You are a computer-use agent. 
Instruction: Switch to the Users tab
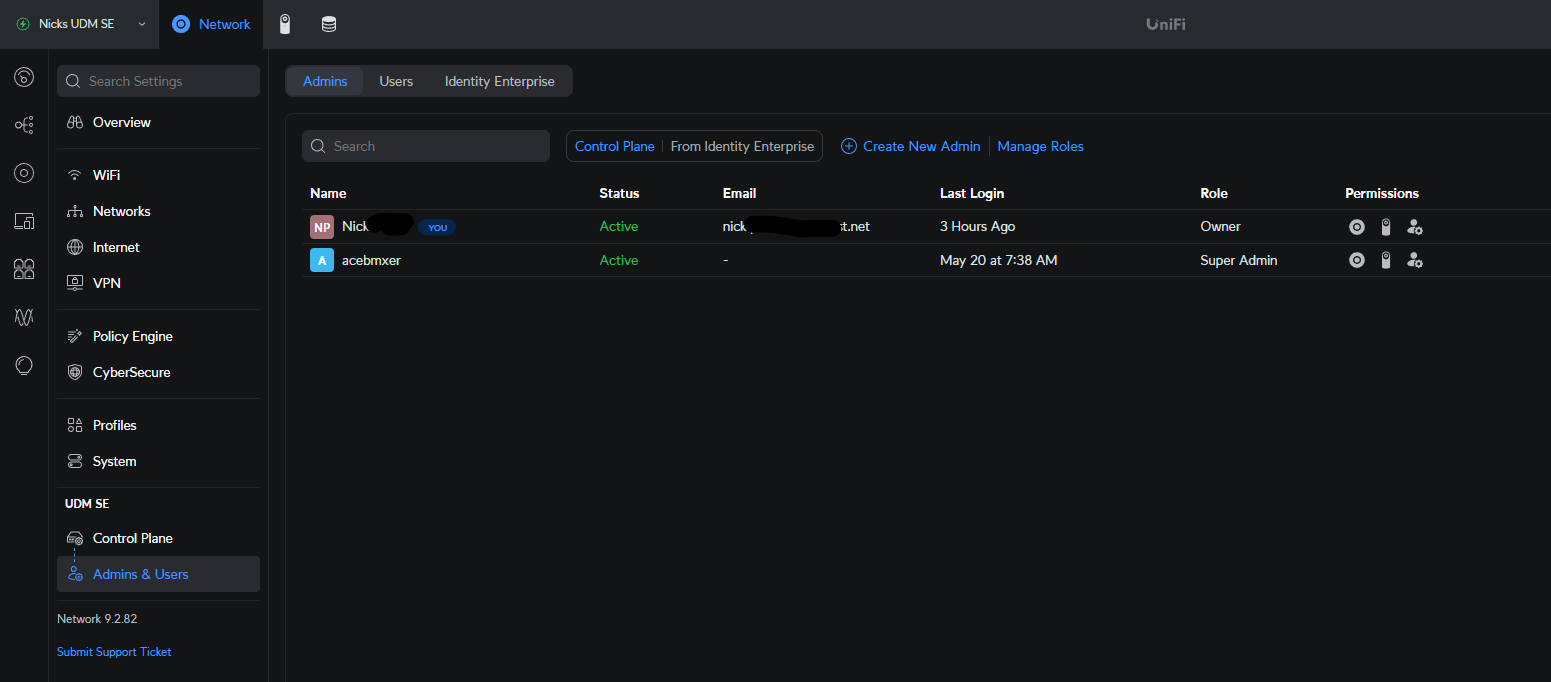click(396, 81)
